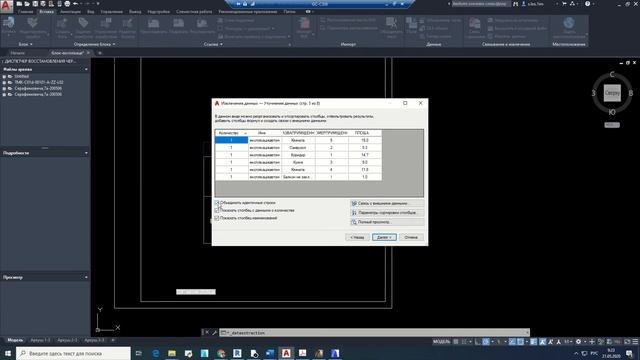Toggle Объединить идентичные строки checkbox

pyautogui.click(x=217, y=203)
